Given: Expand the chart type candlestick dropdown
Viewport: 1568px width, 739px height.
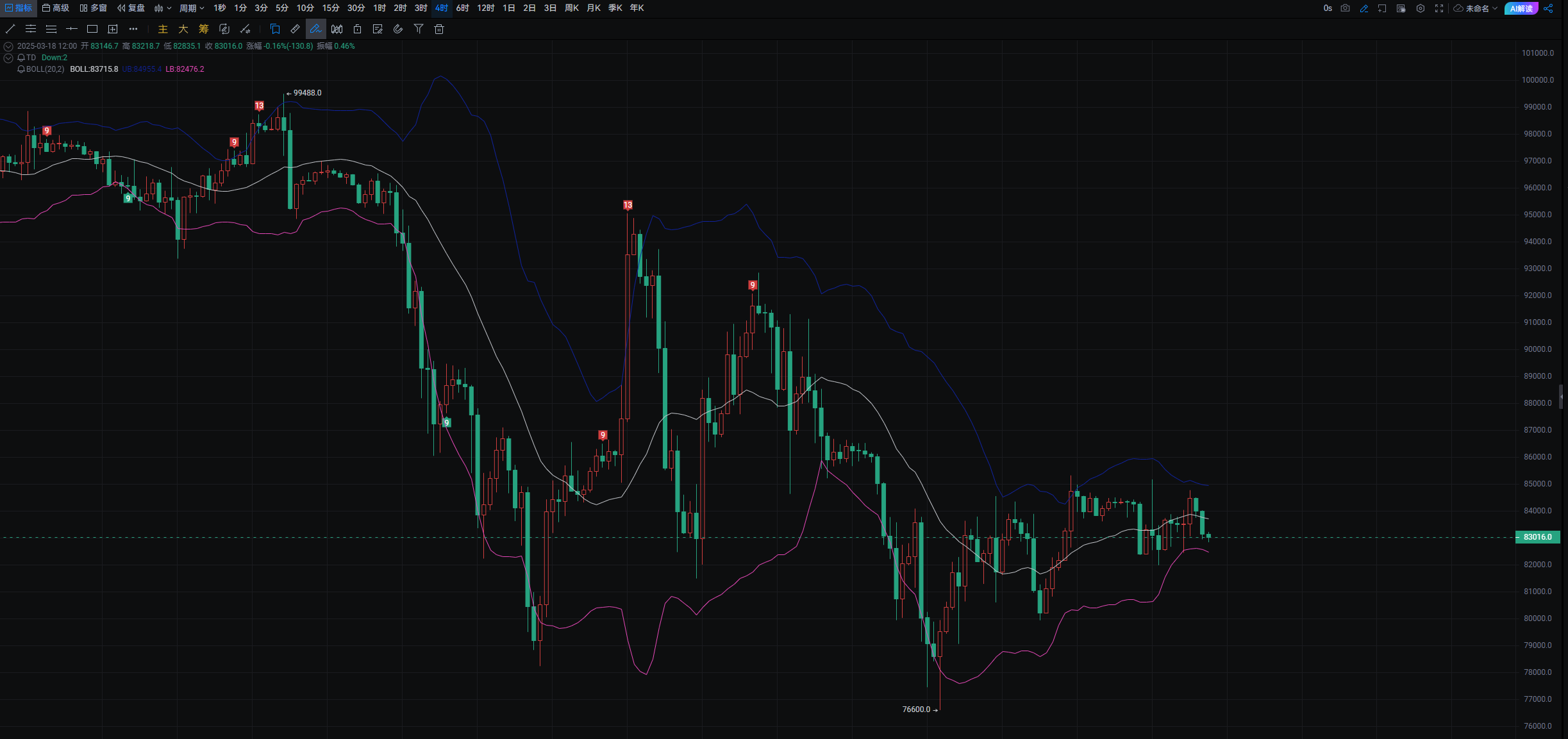Looking at the screenshot, I should tap(163, 8).
